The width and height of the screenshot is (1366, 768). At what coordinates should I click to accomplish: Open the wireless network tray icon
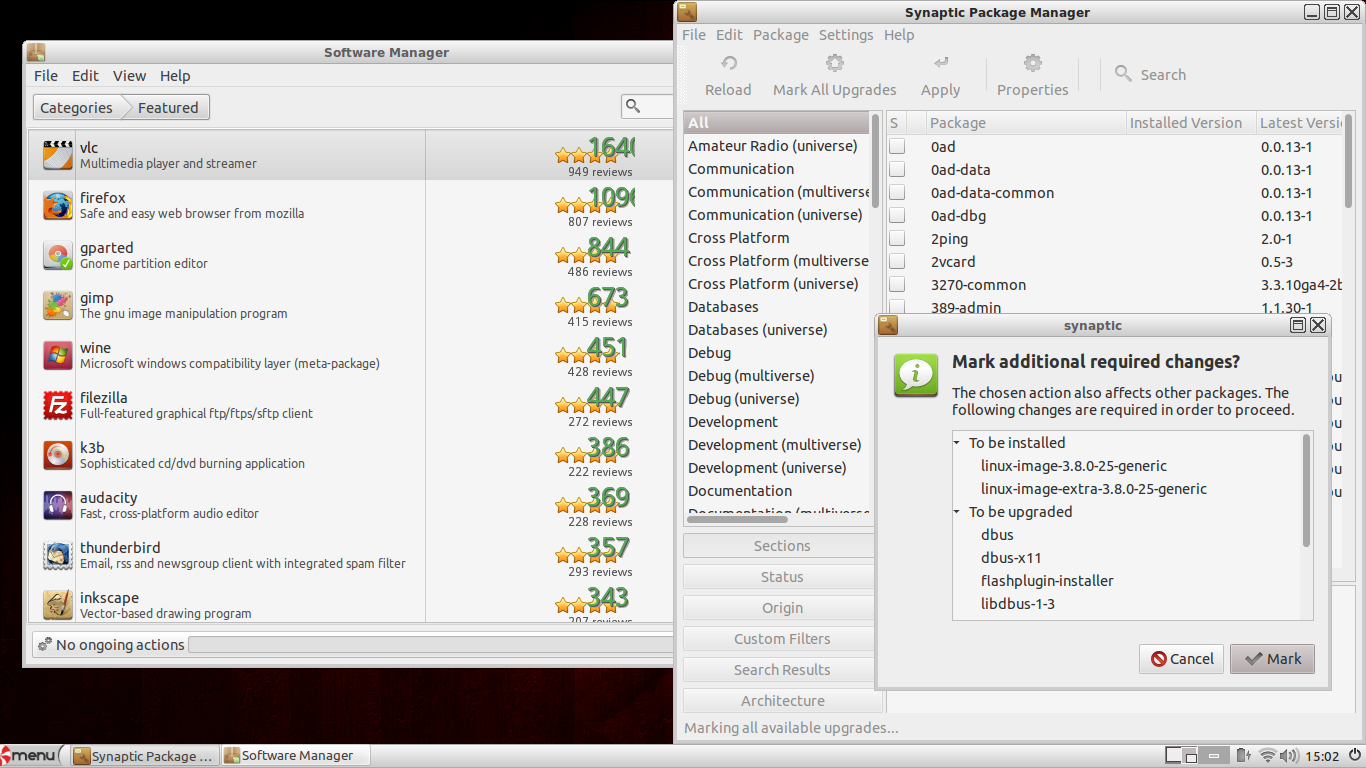(1267, 756)
